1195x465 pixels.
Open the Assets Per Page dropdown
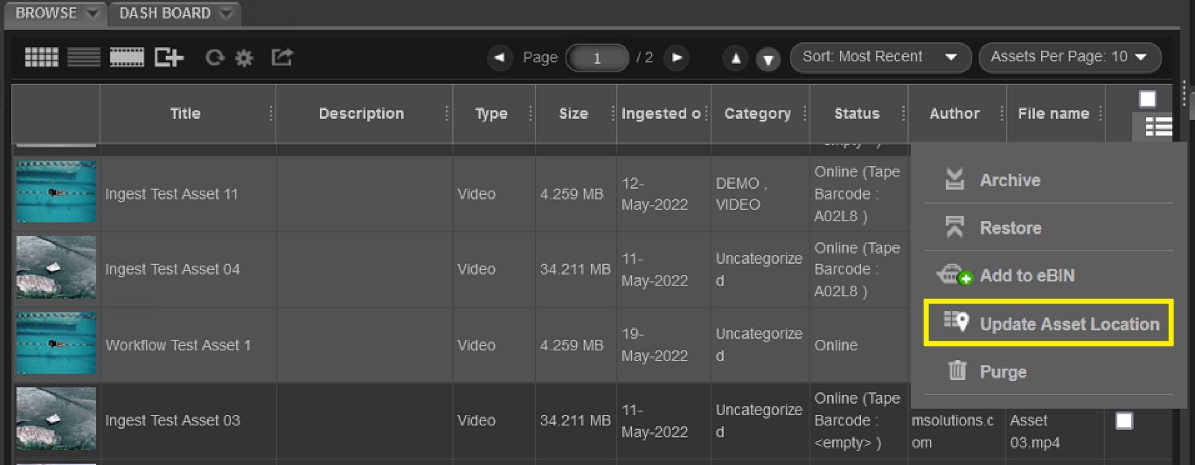tap(1070, 57)
